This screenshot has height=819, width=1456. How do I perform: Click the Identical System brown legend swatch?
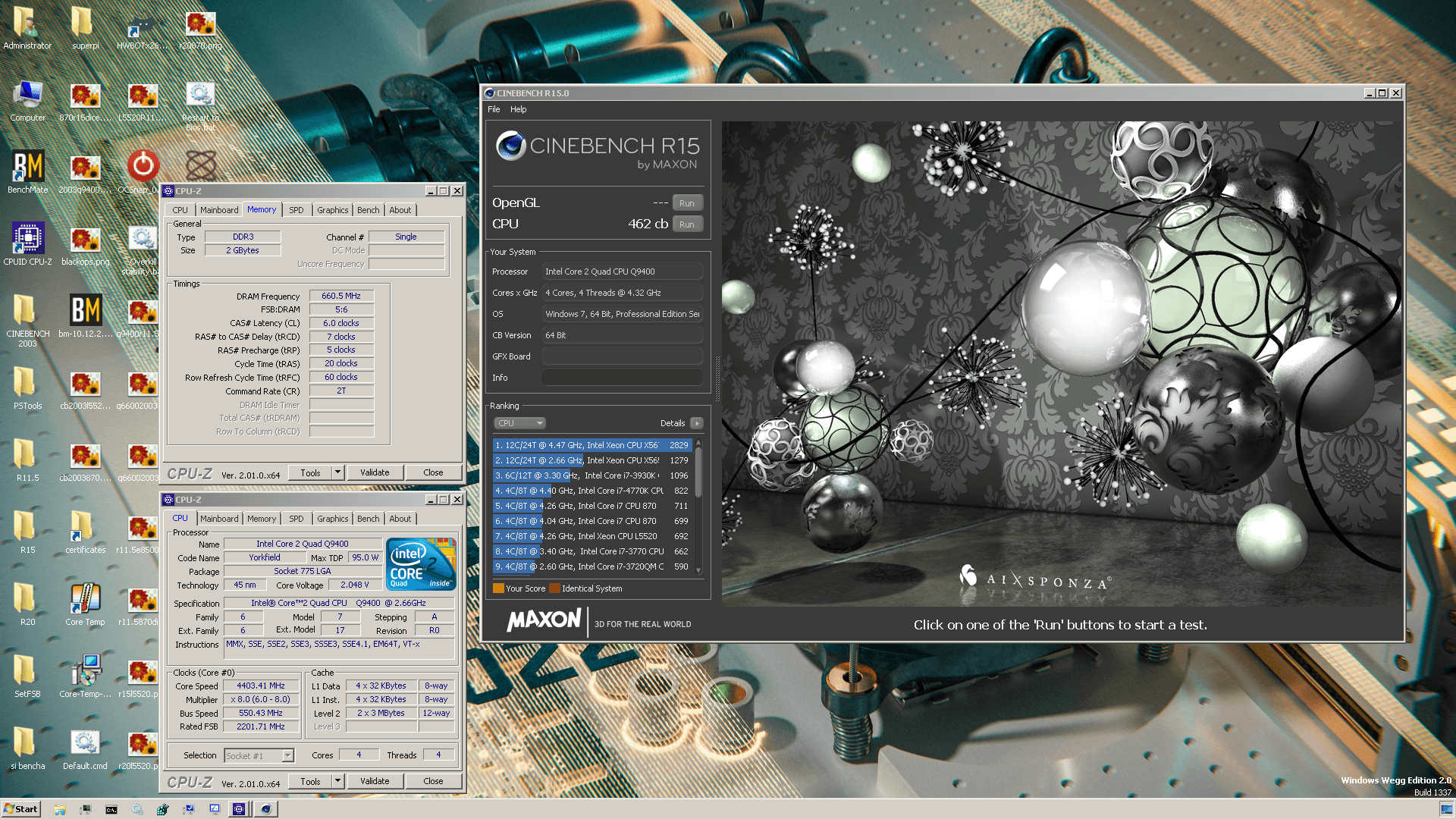554,588
